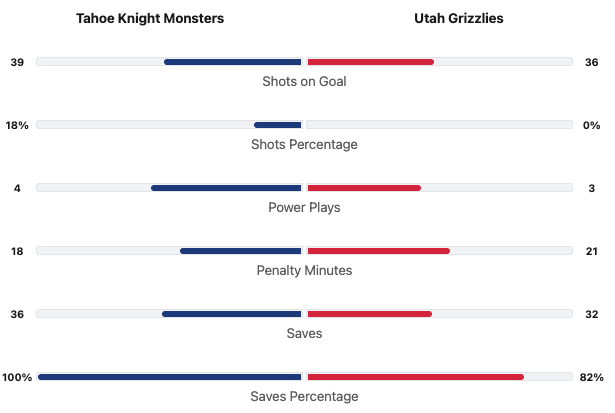Click the blue Saves Percentage bar

click(x=170, y=377)
